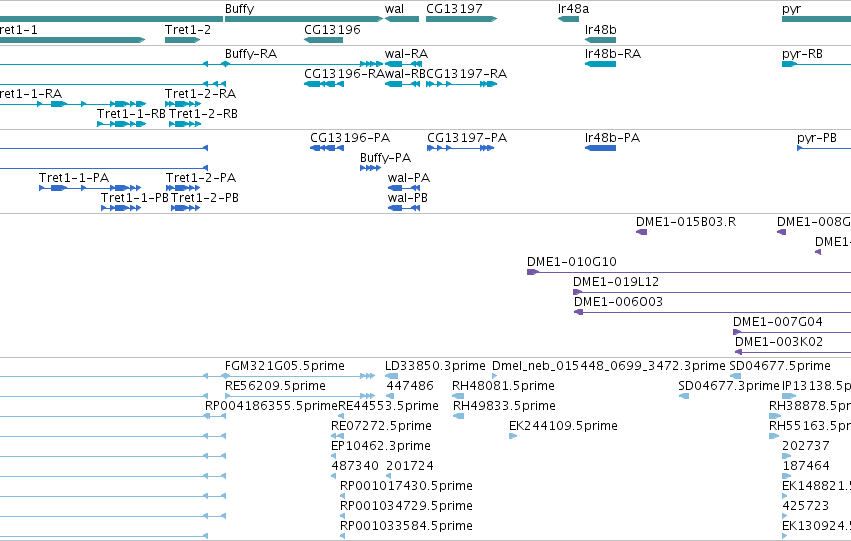This screenshot has width=851, height=541.
Task: Select the CG13196 gene feature
Action: point(323,40)
